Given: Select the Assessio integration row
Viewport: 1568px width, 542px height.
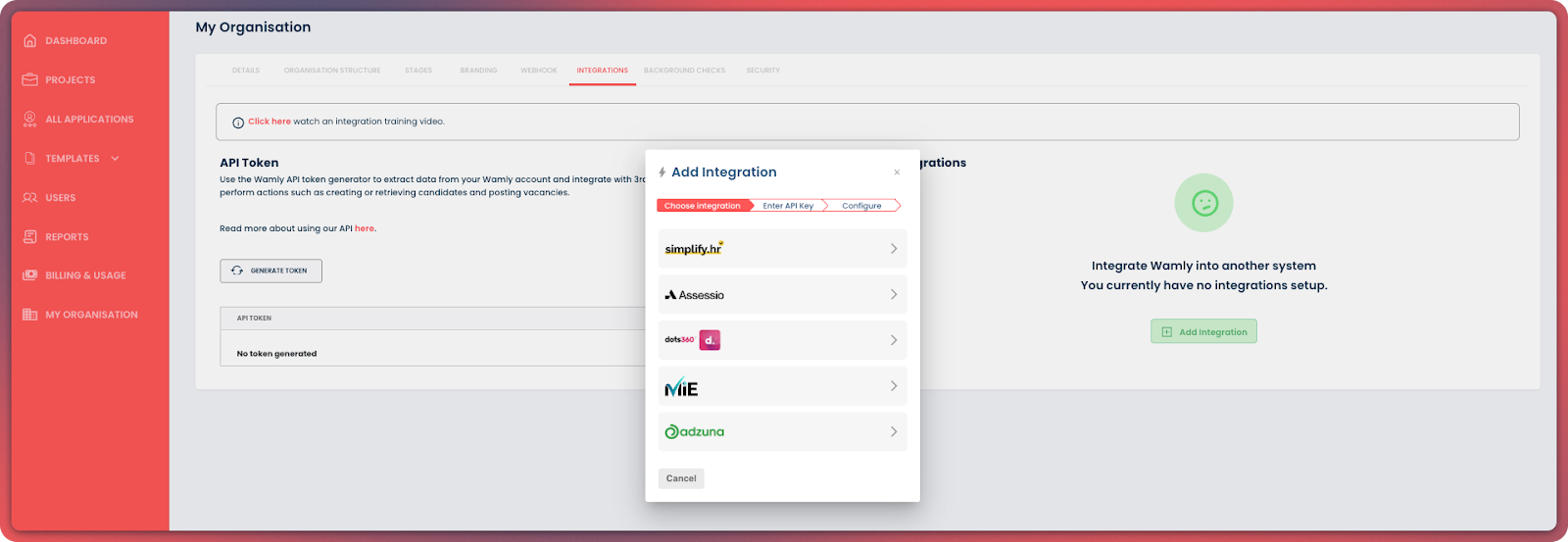Looking at the screenshot, I should [x=782, y=295].
